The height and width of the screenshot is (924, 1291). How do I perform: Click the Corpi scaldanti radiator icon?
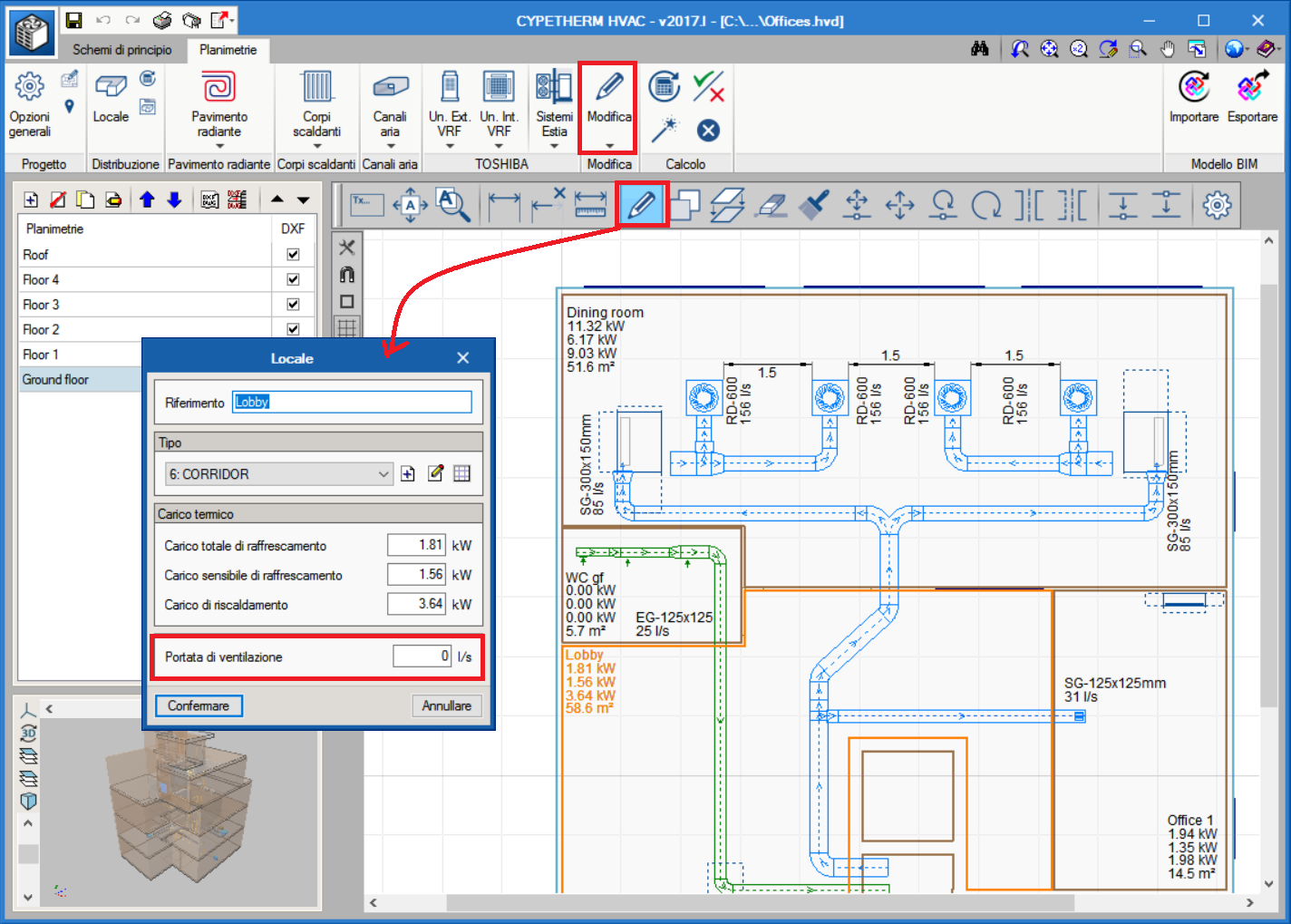tap(316, 87)
